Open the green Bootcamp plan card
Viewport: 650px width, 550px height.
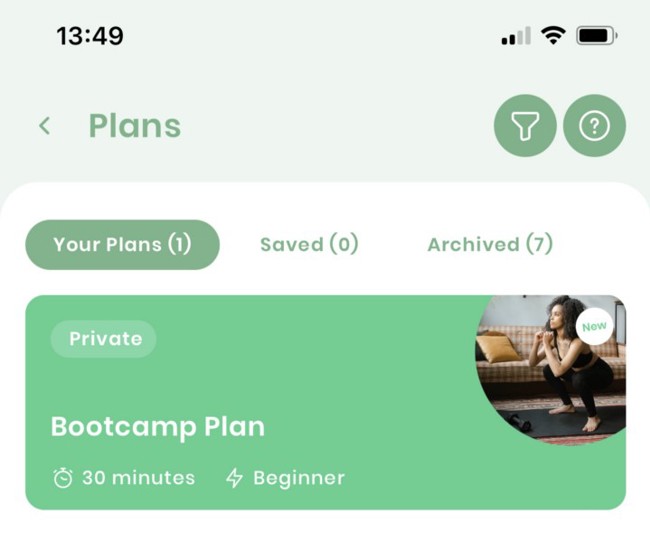(x=325, y=402)
